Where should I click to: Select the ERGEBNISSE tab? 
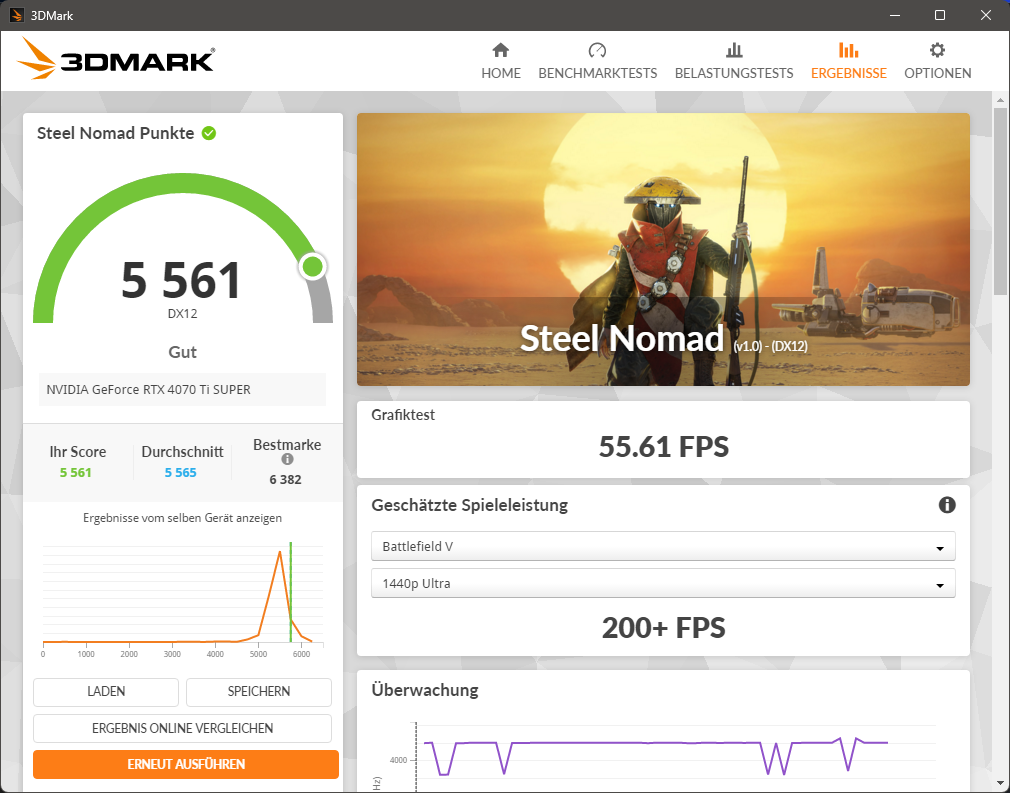[848, 61]
